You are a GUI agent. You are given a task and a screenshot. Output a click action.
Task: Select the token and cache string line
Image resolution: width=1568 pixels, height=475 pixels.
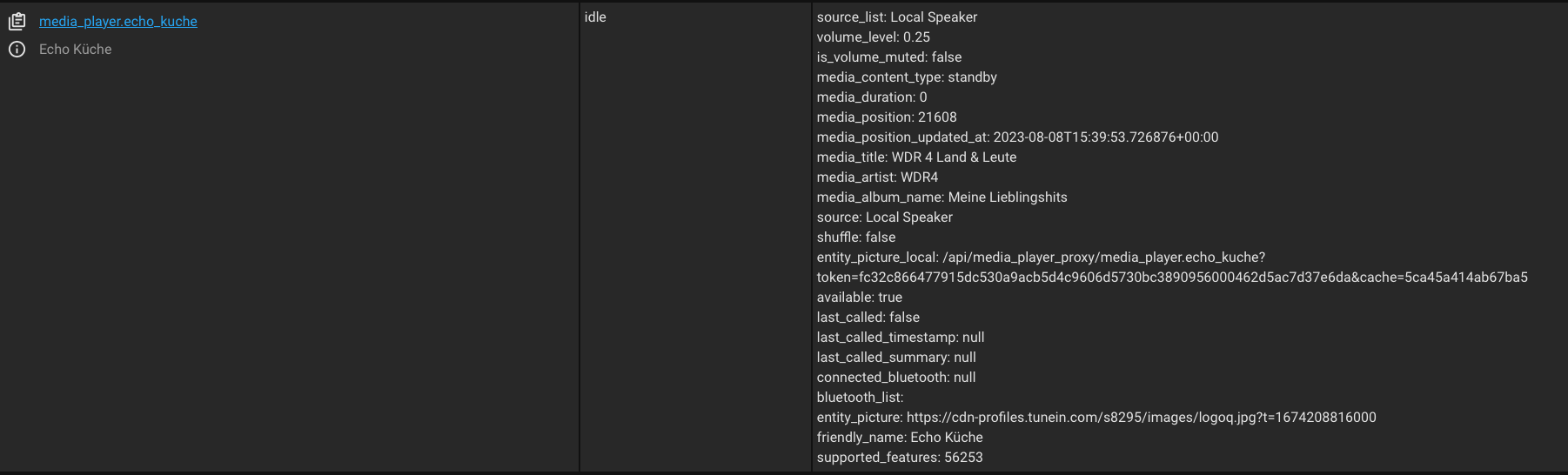(x=1172, y=278)
